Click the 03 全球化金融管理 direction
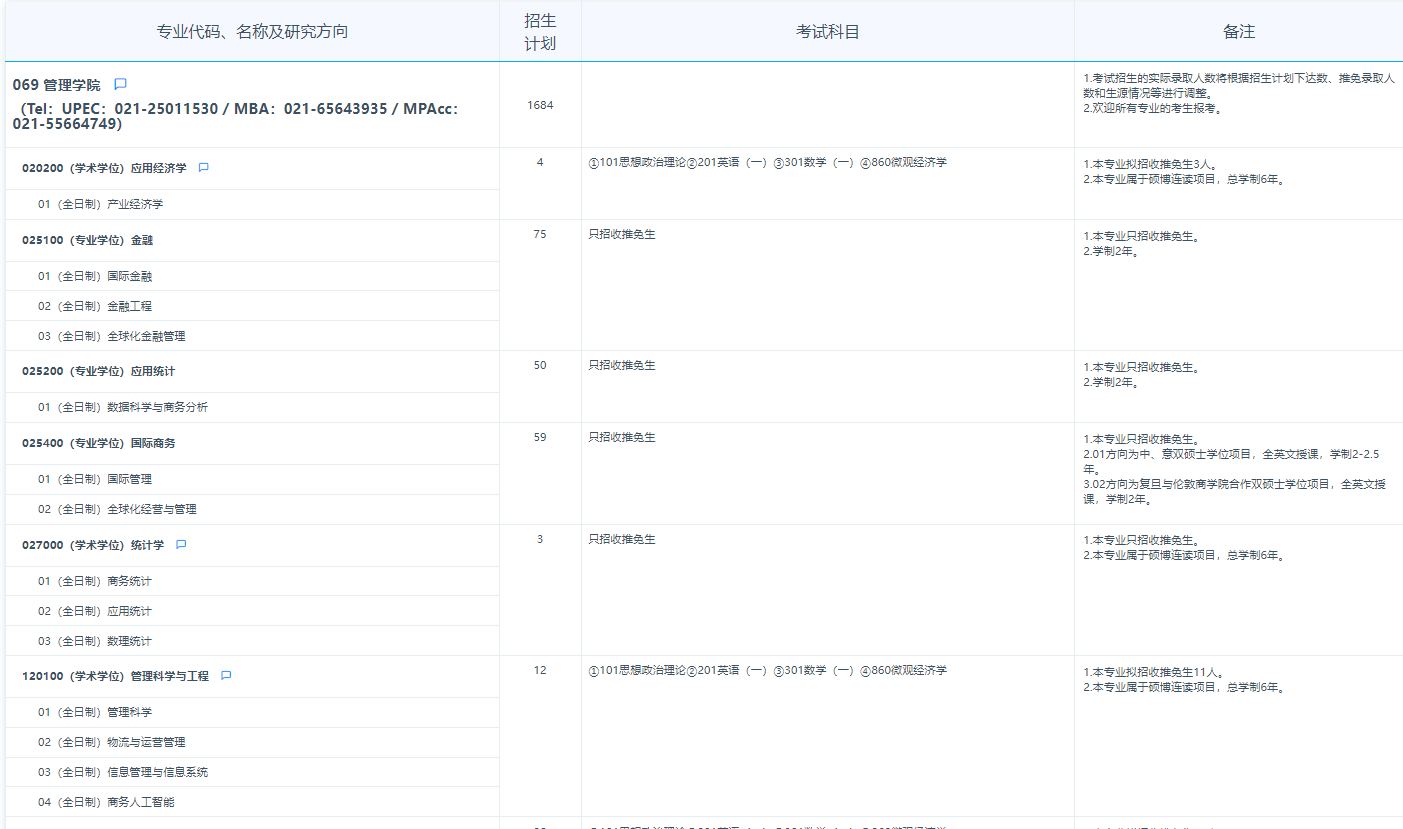The height and width of the screenshot is (829, 1403). [111, 336]
